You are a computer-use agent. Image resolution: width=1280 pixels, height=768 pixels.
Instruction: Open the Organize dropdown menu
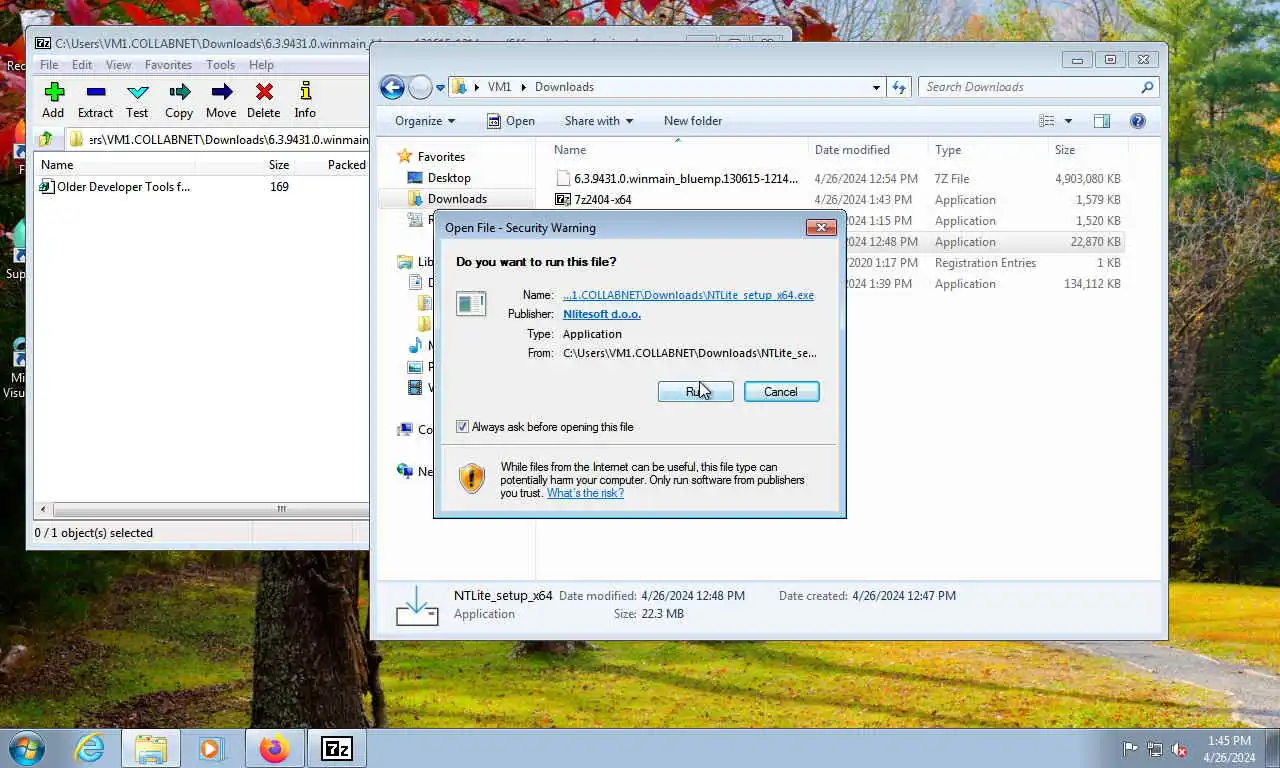coord(425,121)
